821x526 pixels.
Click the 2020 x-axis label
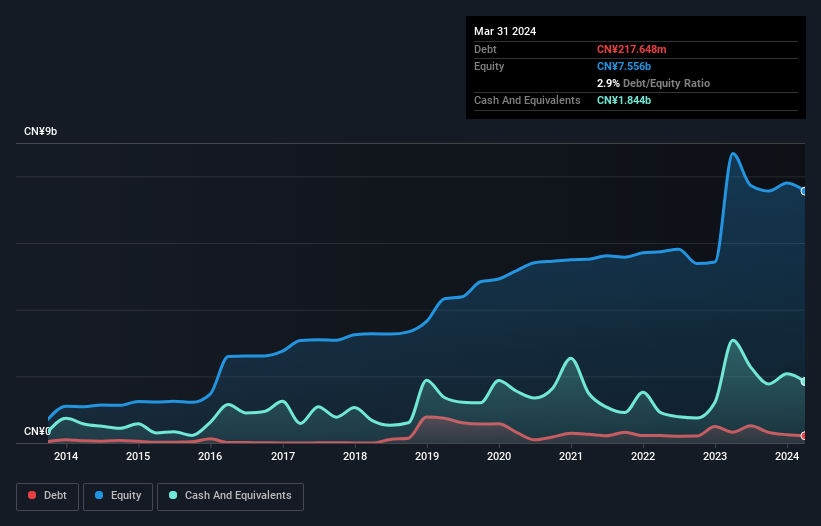[x=499, y=456]
